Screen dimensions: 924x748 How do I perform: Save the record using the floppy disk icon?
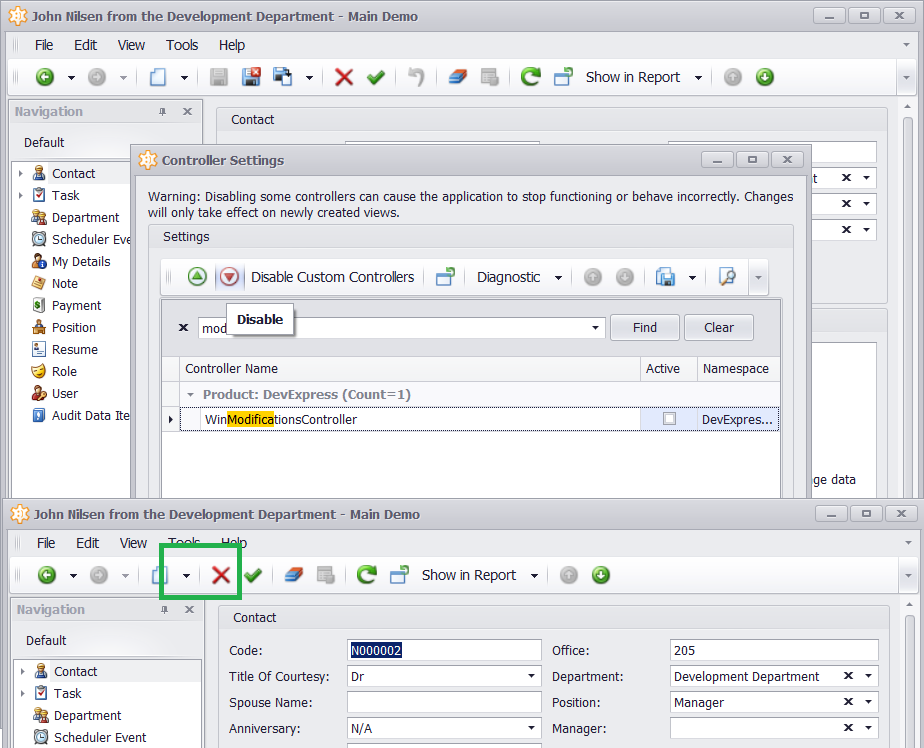[219, 77]
